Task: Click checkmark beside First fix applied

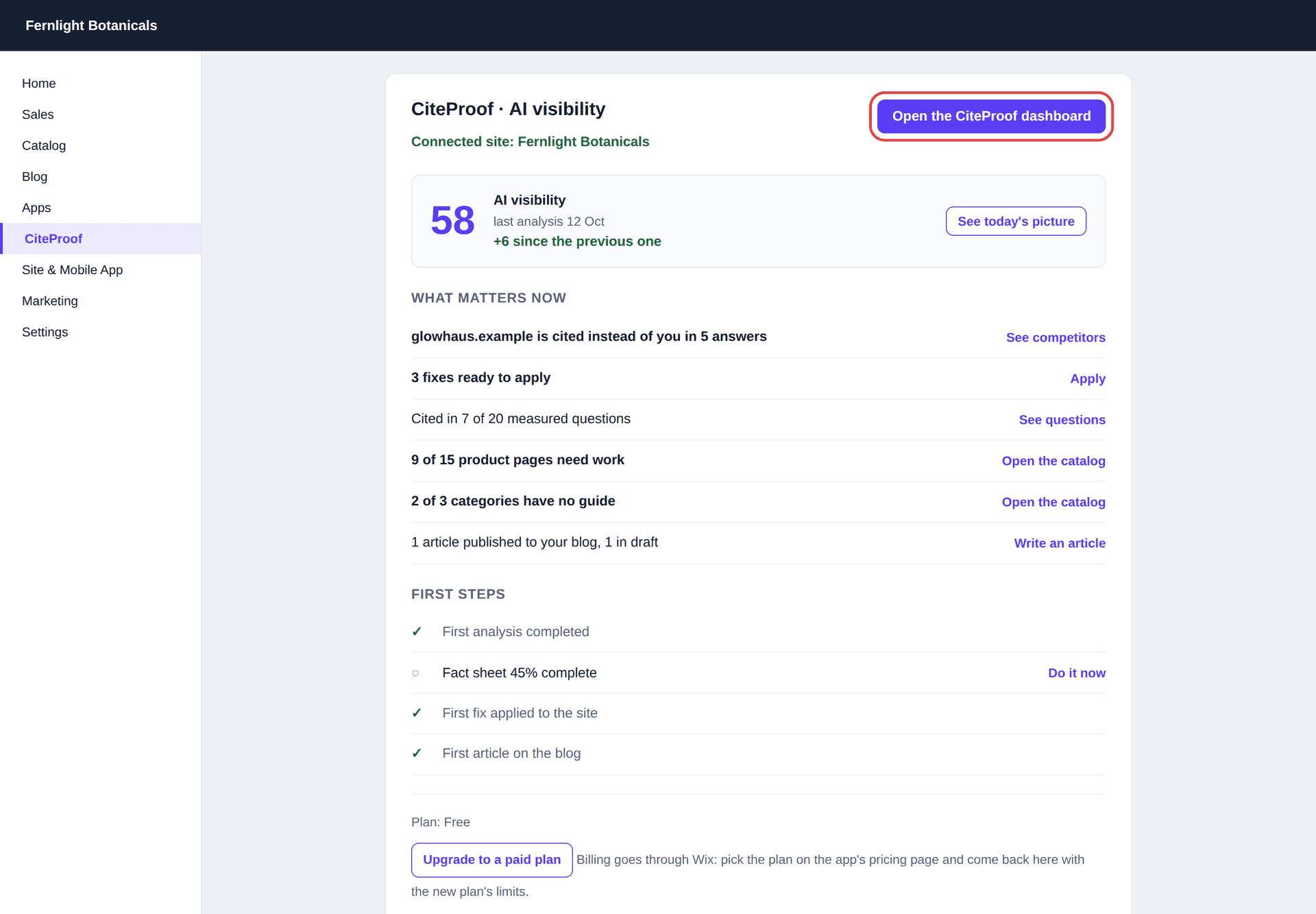Action: click(x=416, y=713)
